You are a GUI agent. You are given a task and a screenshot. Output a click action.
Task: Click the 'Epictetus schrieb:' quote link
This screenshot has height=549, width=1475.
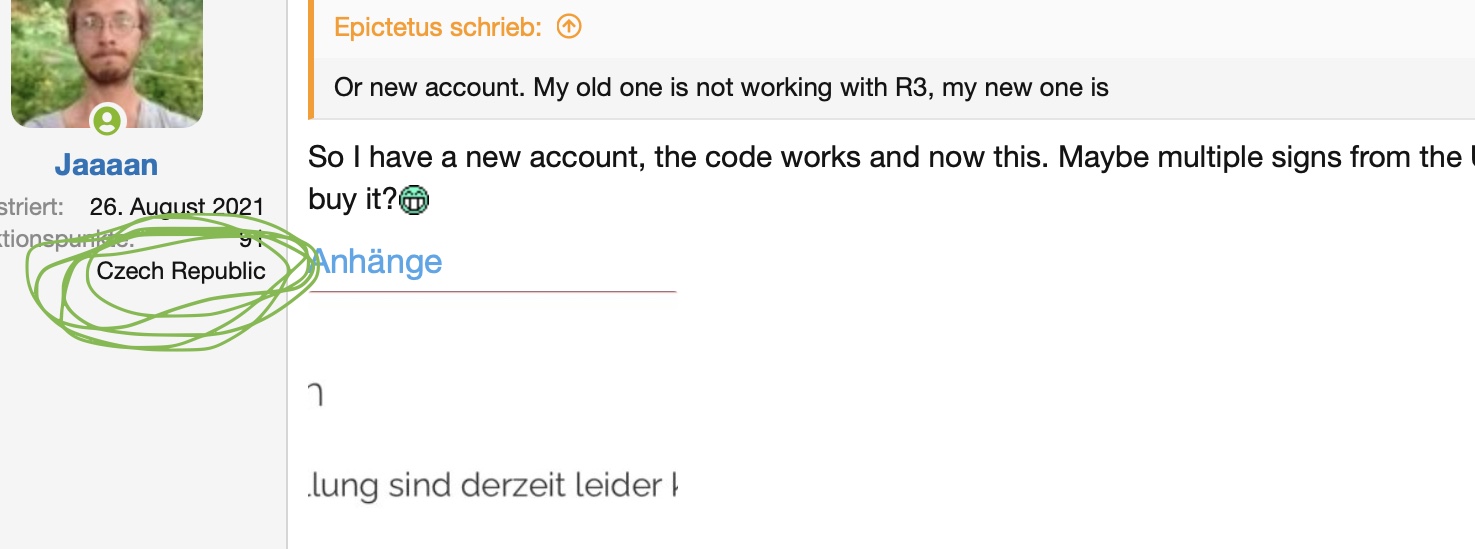[x=438, y=27]
